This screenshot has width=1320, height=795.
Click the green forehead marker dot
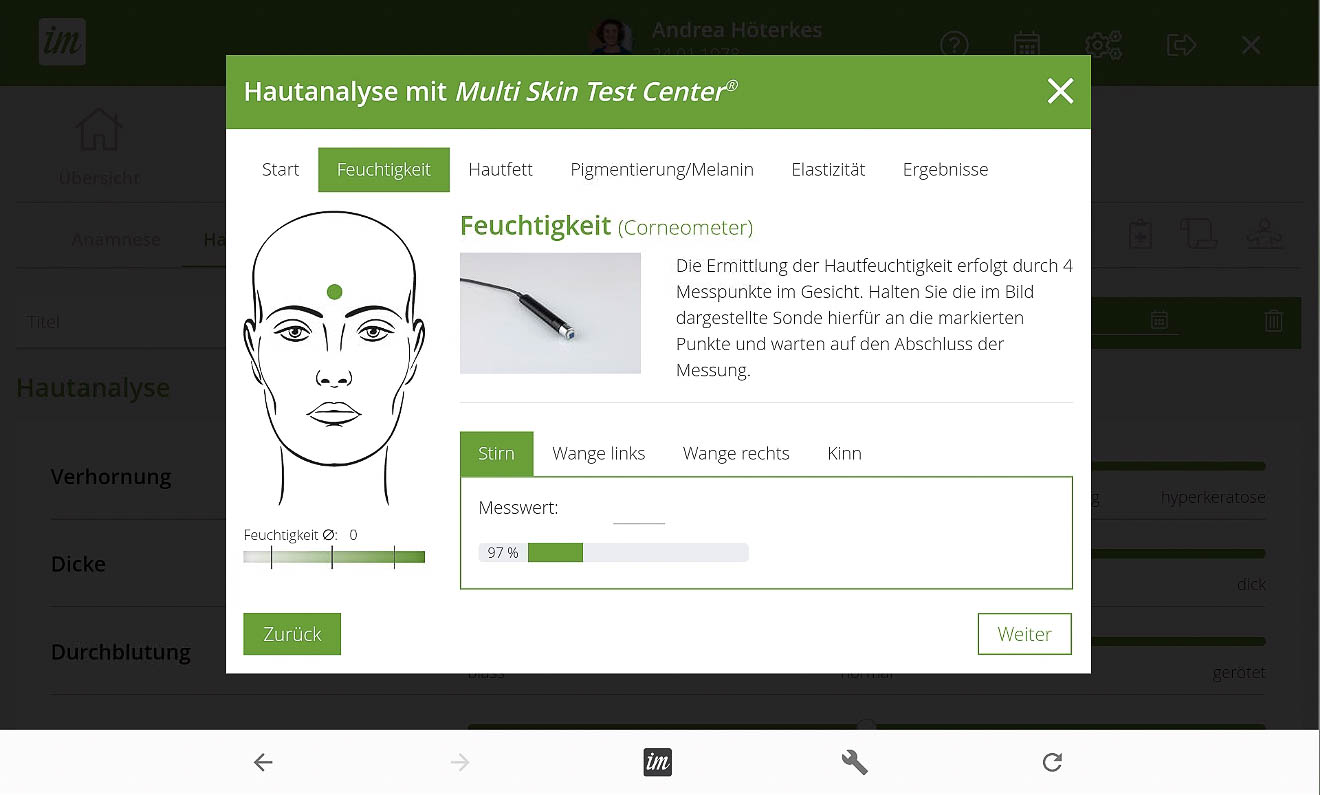[x=335, y=292]
